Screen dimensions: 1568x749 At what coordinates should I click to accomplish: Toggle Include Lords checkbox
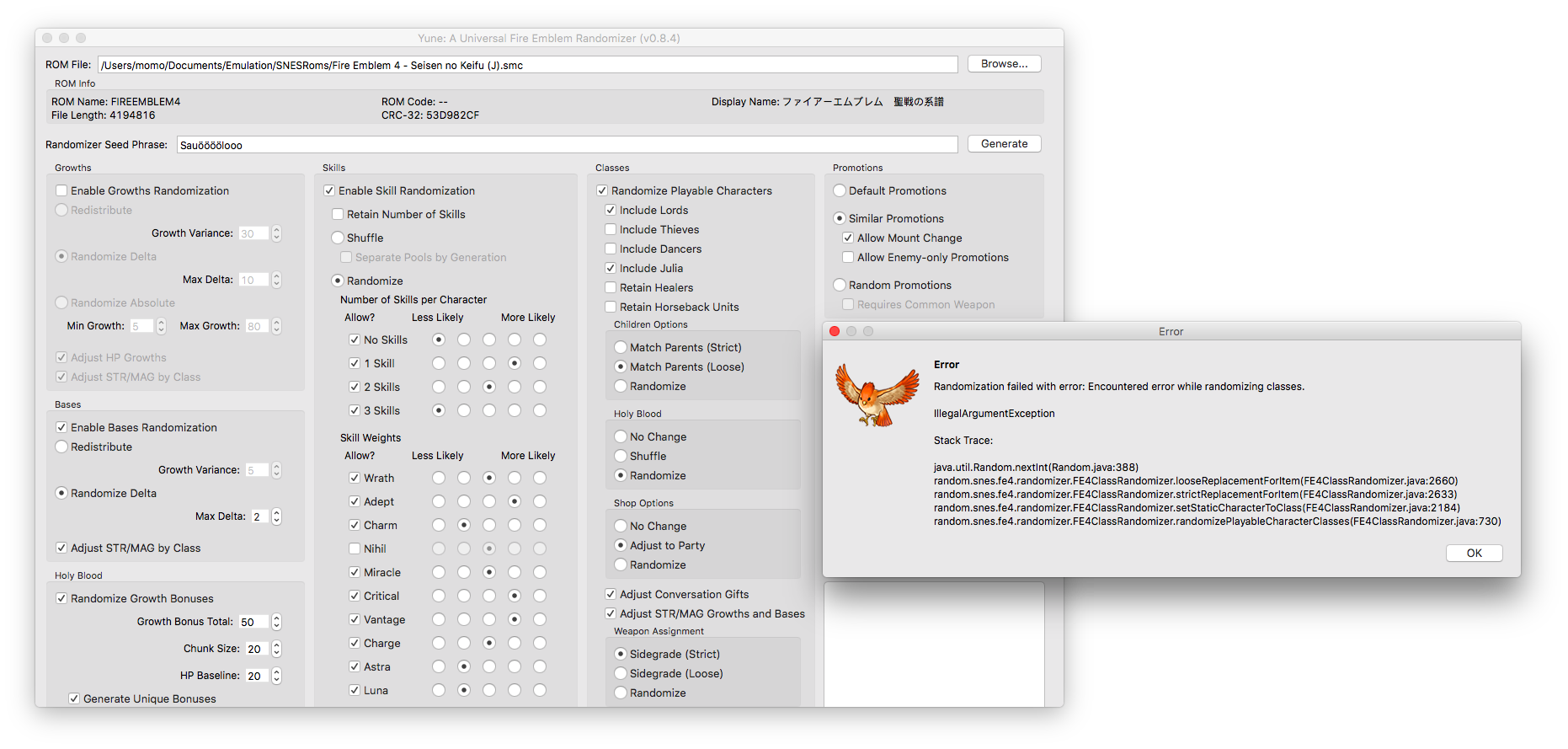point(611,210)
